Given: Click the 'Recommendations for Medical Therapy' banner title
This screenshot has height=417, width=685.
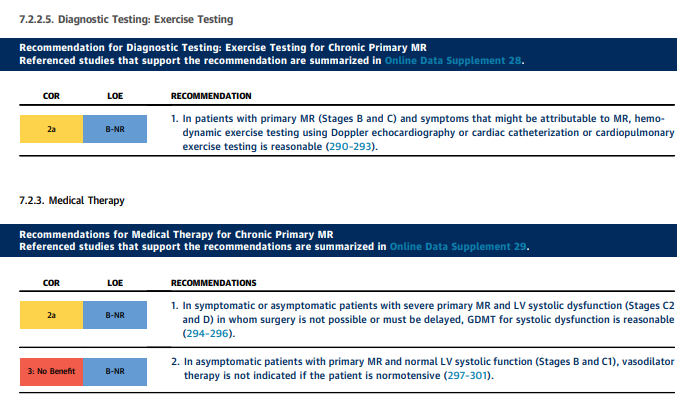Looking at the screenshot, I should (176, 234).
